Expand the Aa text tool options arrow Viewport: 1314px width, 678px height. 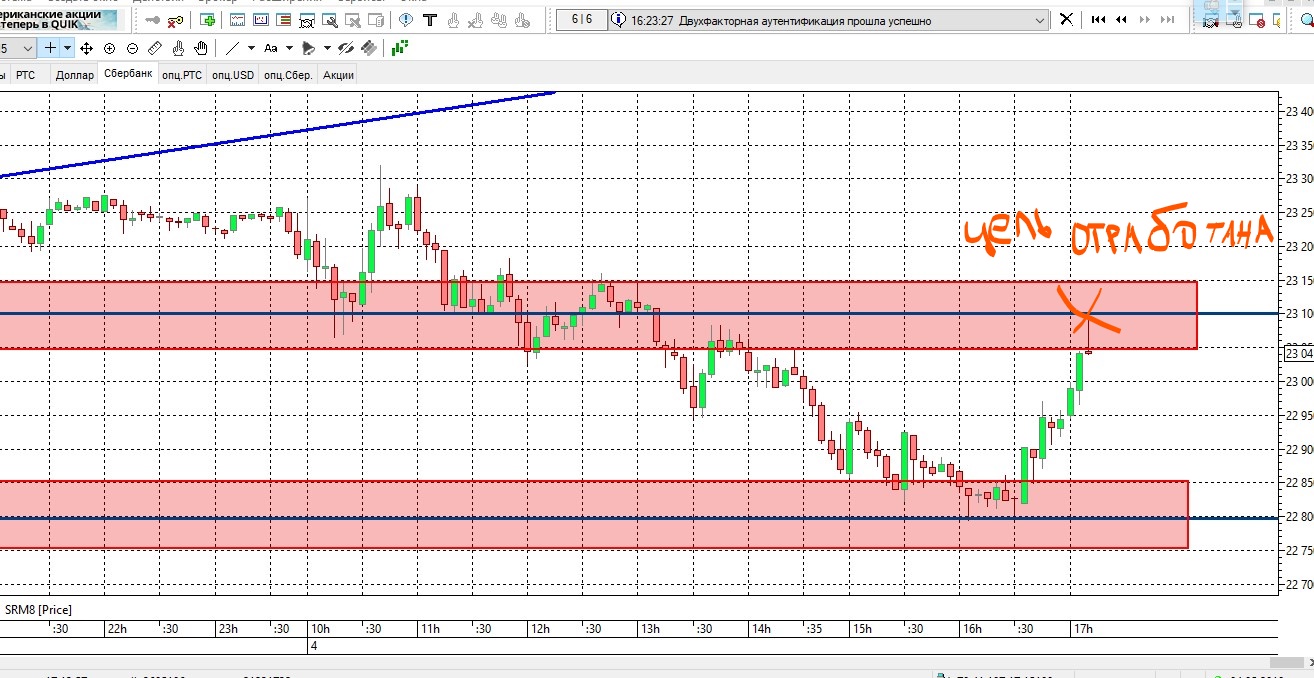(289, 48)
